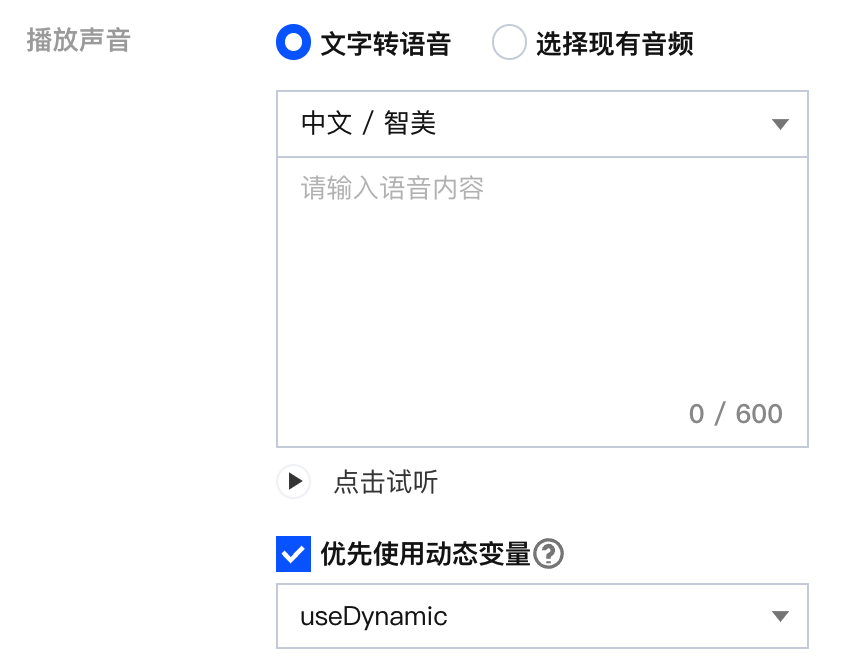Click the arrow on the voice selector
The height and width of the screenshot is (670, 850).
coord(781,125)
